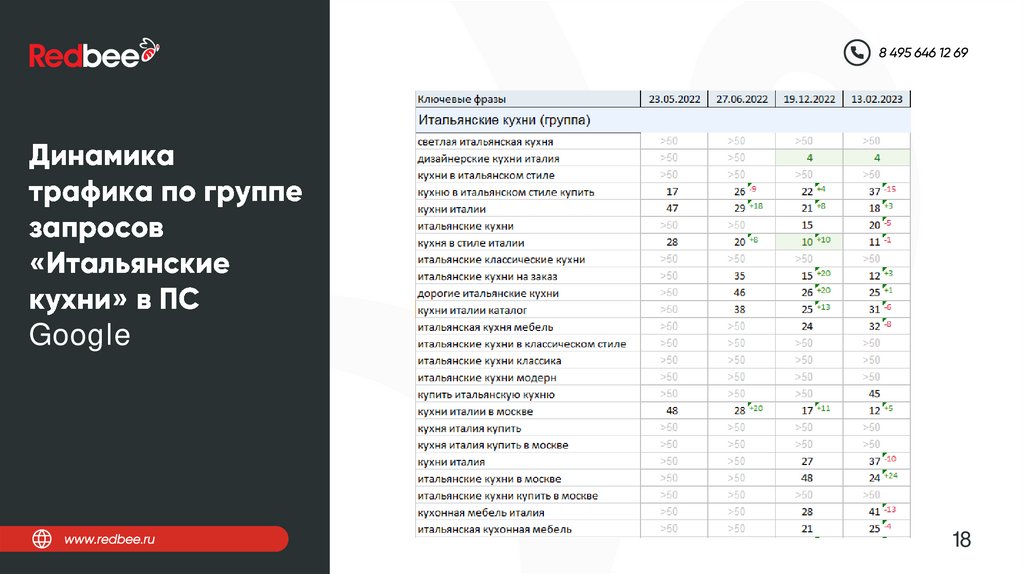Select the 13.02.2023 column header

tap(876, 99)
